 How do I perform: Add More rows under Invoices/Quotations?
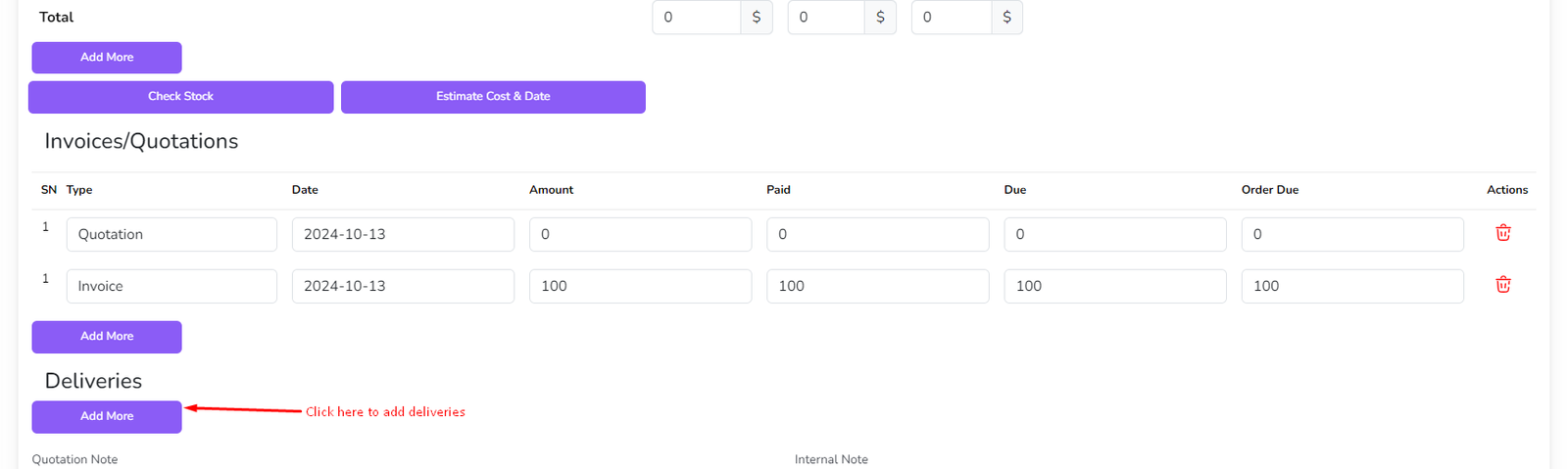(x=107, y=337)
